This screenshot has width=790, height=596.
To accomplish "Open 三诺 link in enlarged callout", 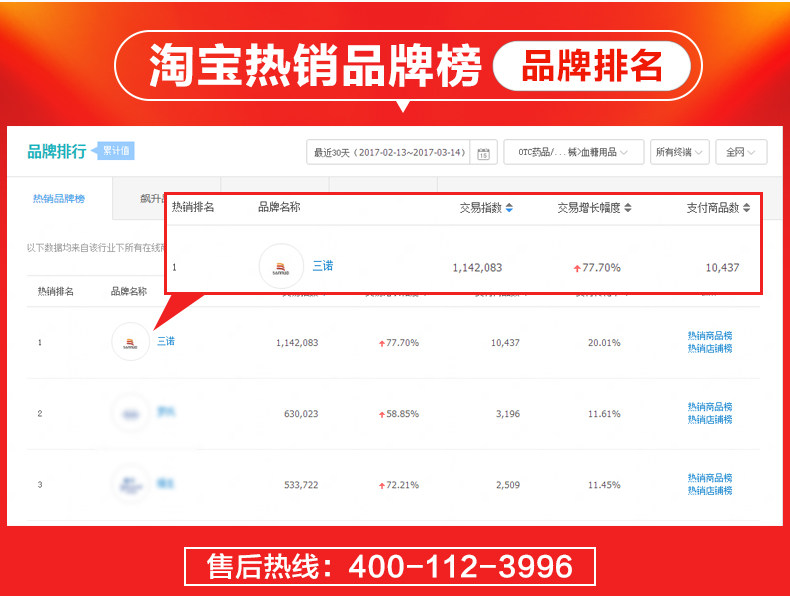I will click(322, 266).
